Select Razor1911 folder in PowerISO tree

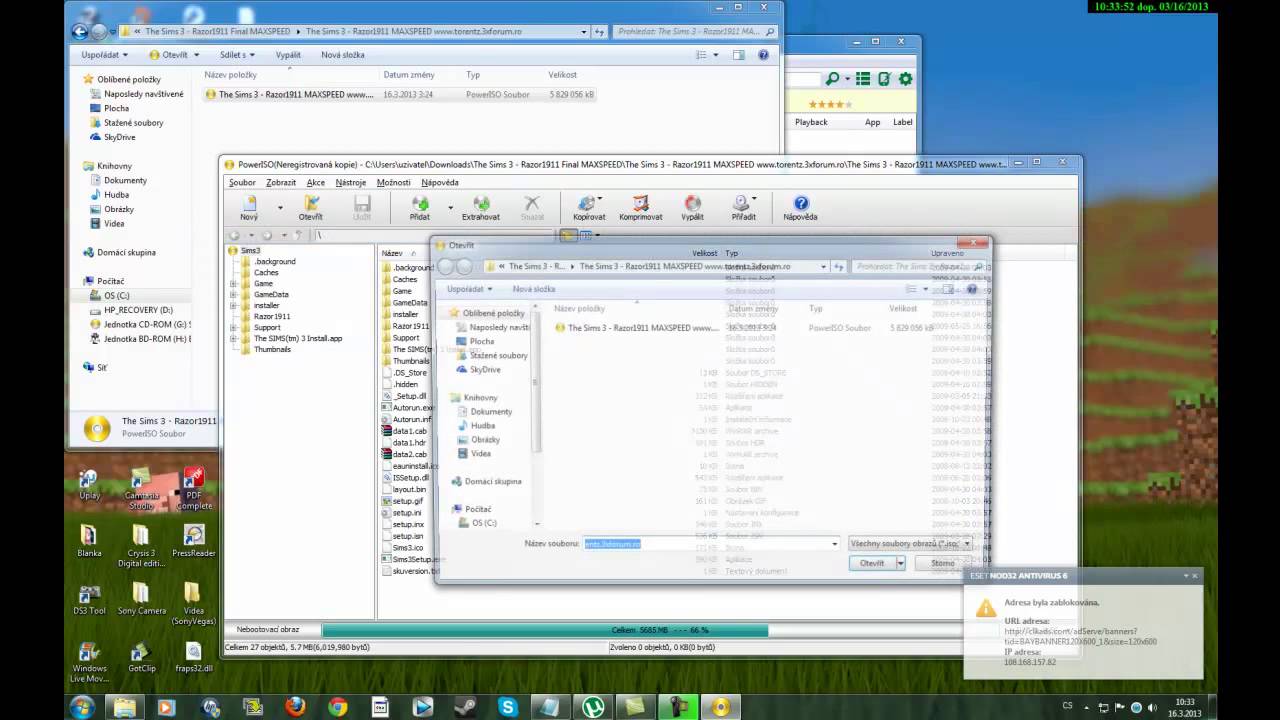[272, 316]
